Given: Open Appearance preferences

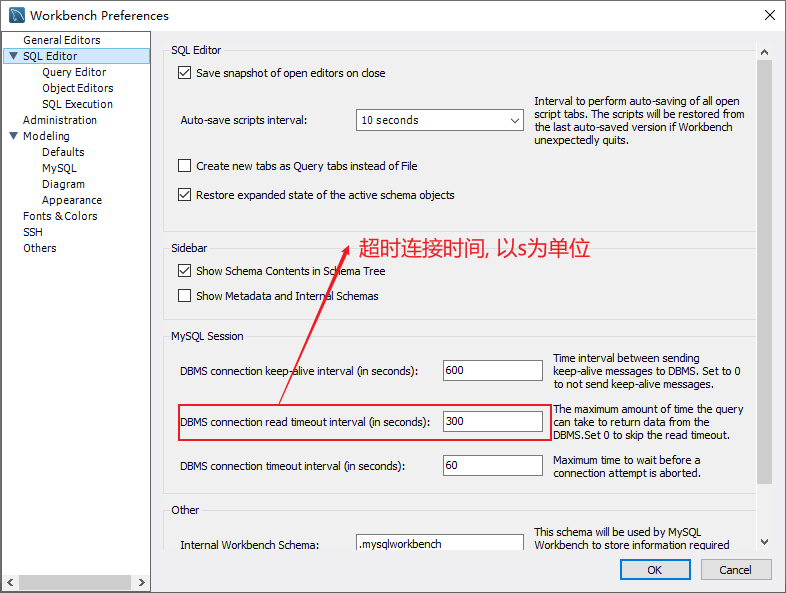Looking at the screenshot, I should (x=72, y=201).
